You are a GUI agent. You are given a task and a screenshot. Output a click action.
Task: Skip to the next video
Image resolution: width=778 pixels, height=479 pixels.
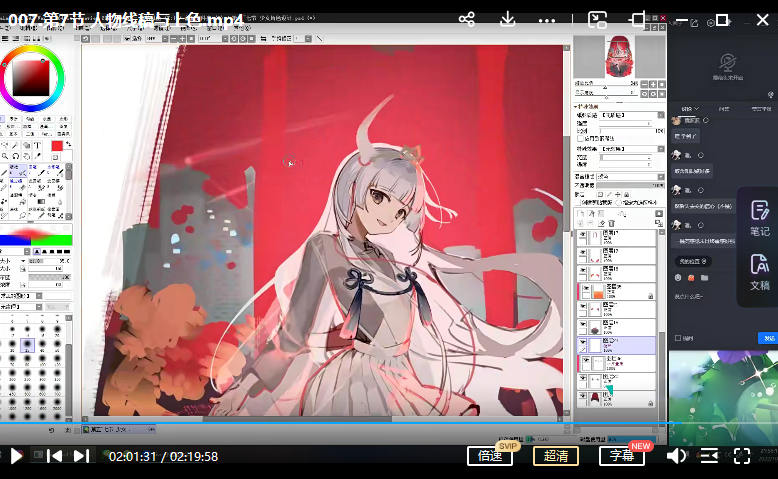81,456
